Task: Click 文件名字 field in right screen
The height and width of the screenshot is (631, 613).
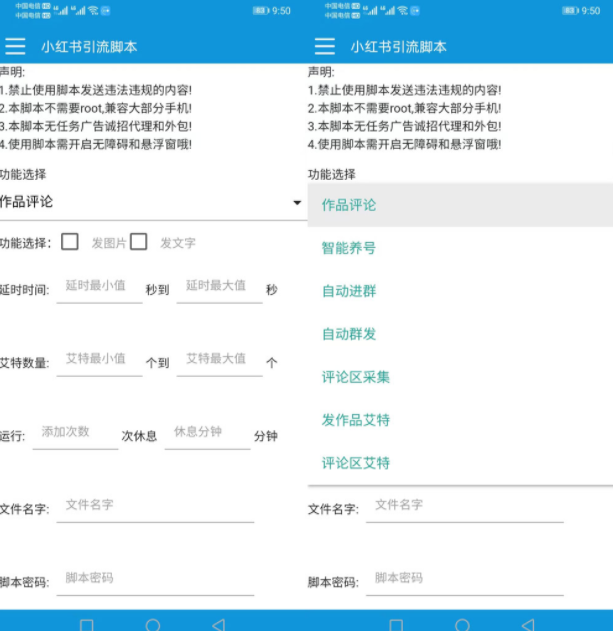Action: [465, 506]
